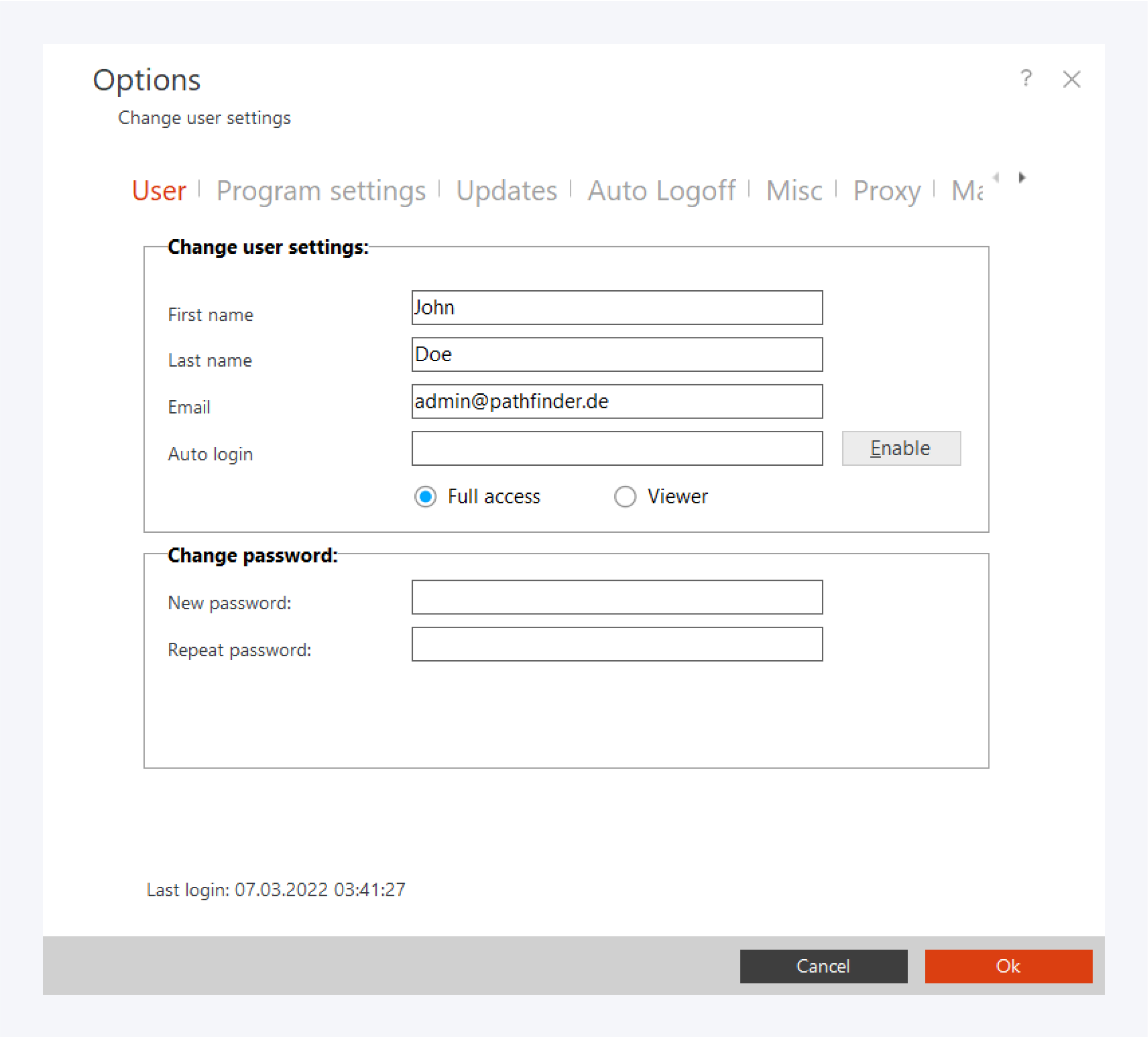Image resolution: width=1148 pixels, height=1037 pixels.
Task: Open the Program settings tab
Action: click(x=320, y=191)
